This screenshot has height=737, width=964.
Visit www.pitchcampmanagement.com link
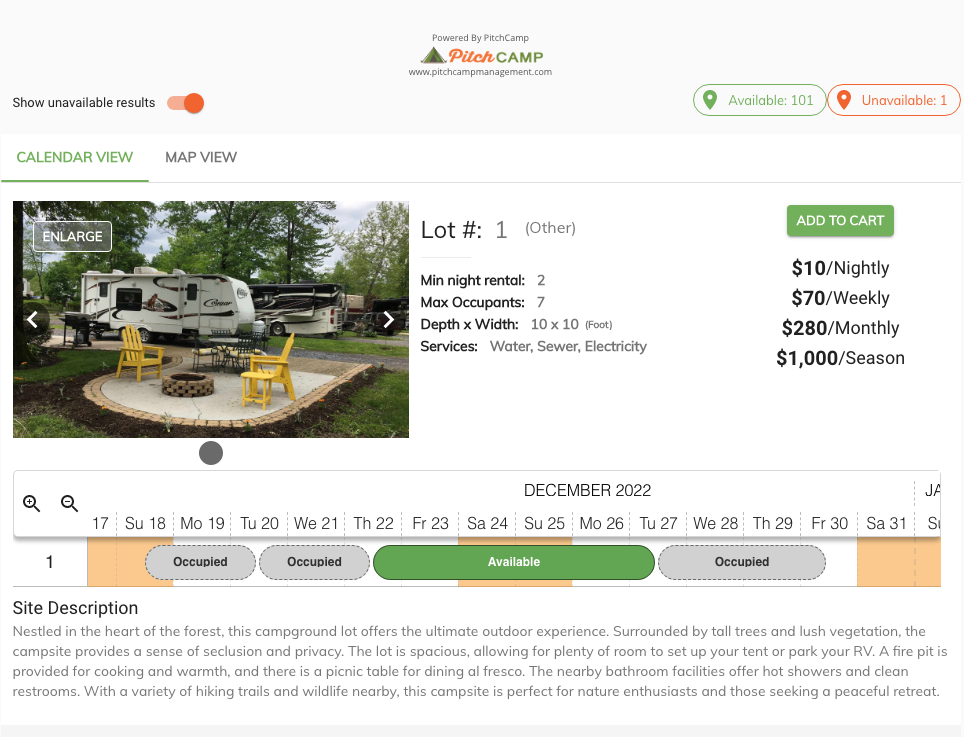pyautogui.click(x=480, y=72)
